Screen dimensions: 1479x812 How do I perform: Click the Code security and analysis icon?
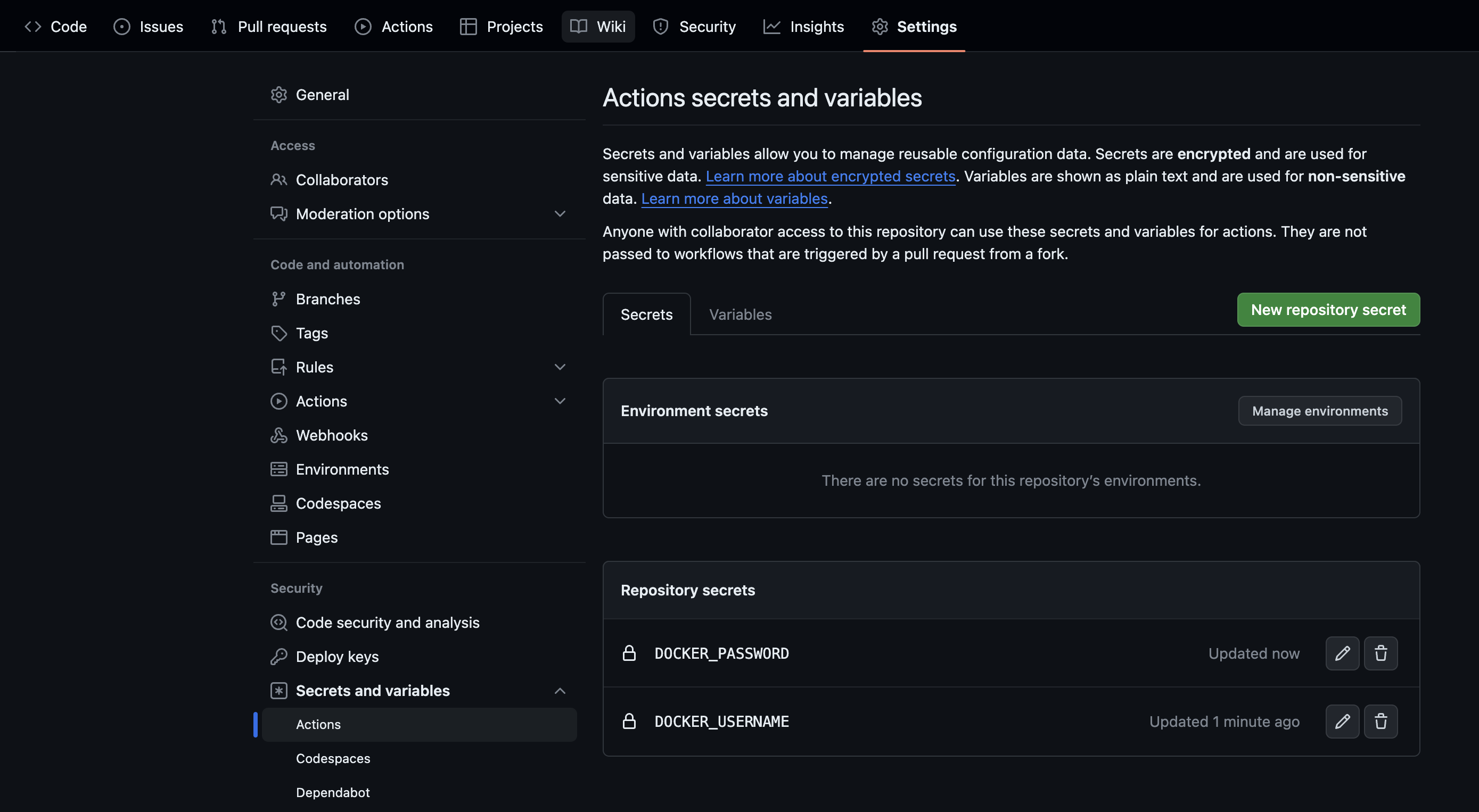tap(278, 623)
